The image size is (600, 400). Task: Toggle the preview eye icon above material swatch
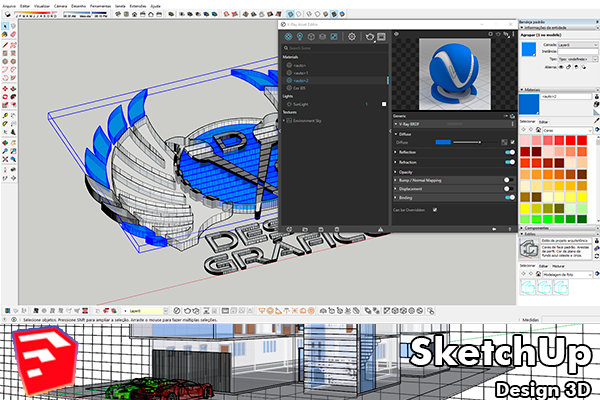396,34
